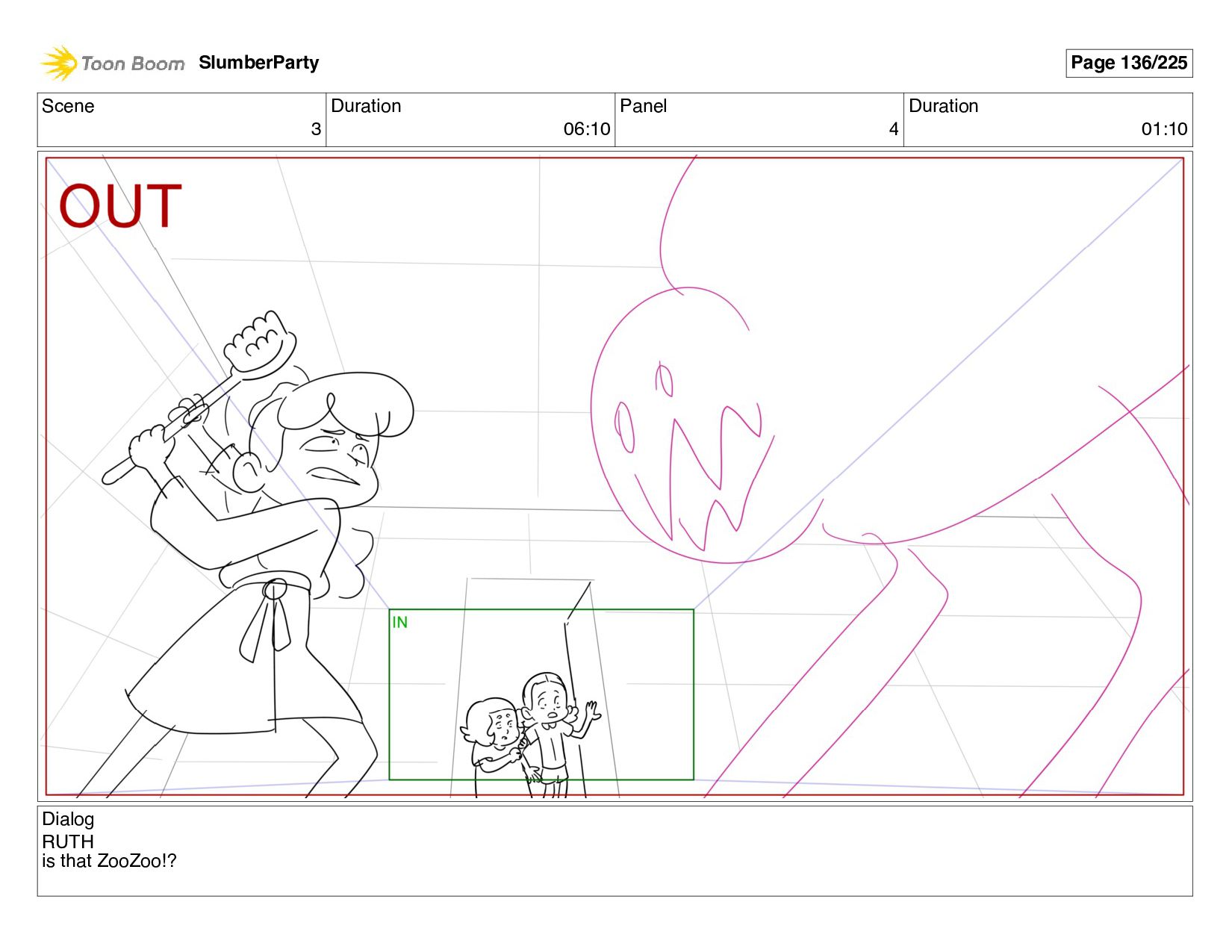Image resolution: width=1232 pixels, height=952 pixels.
Task: Click the Panel header label
Action: (x=643, y=106)
